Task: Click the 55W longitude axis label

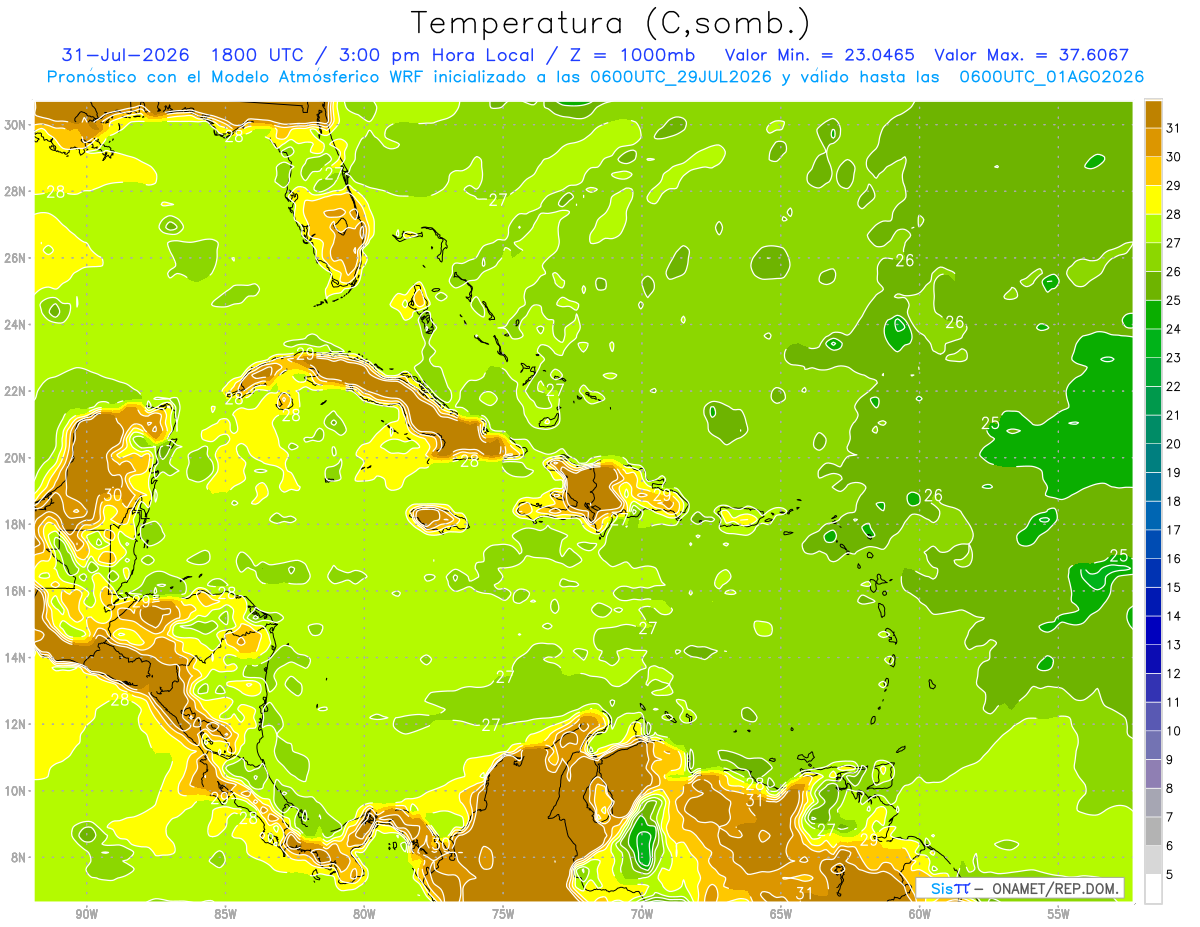Action: click(x=1059, y=914)
